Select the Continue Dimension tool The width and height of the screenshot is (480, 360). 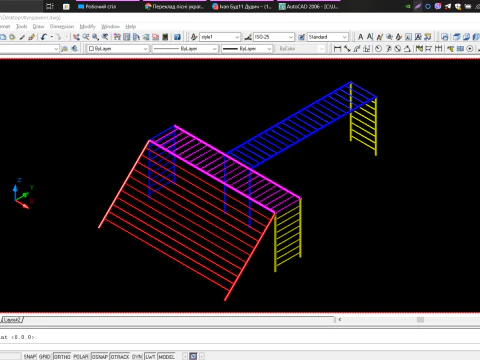point(438,49)
